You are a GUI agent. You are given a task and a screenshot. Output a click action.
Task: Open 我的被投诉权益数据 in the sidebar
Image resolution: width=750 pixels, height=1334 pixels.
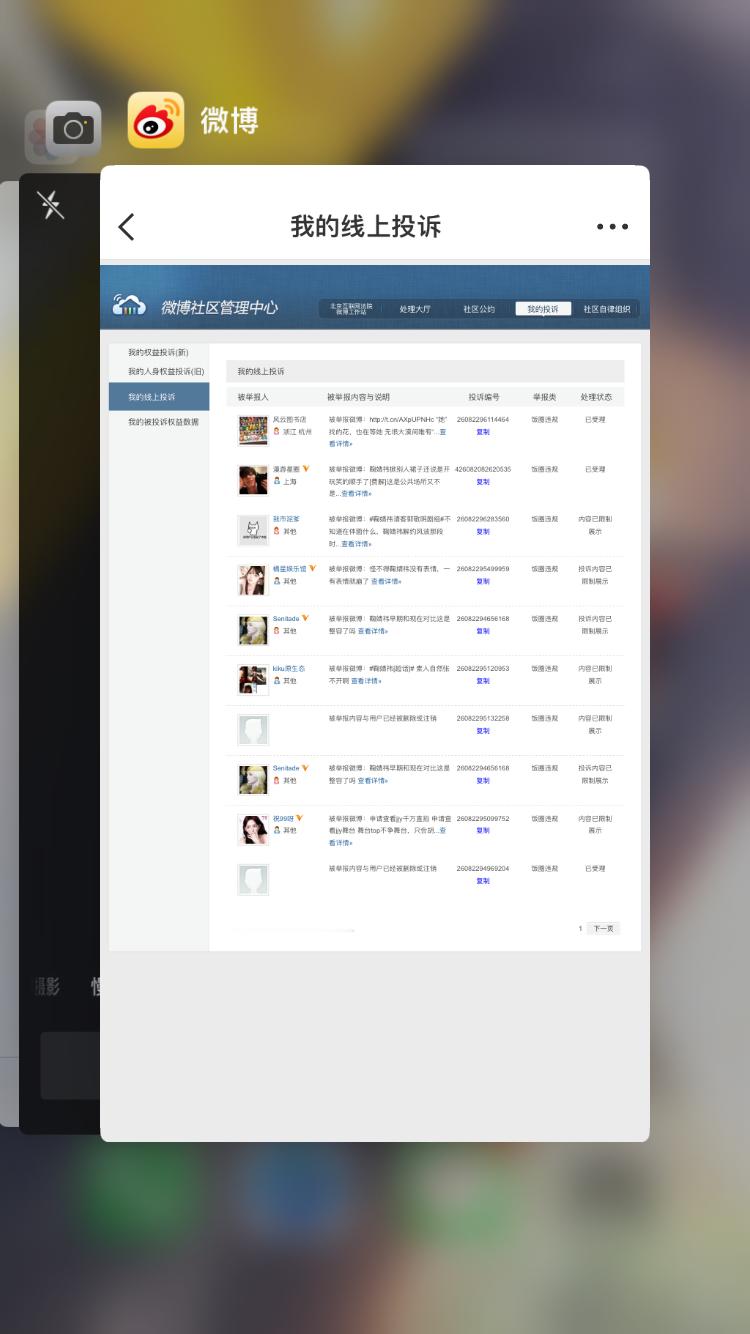coord(163,422)
